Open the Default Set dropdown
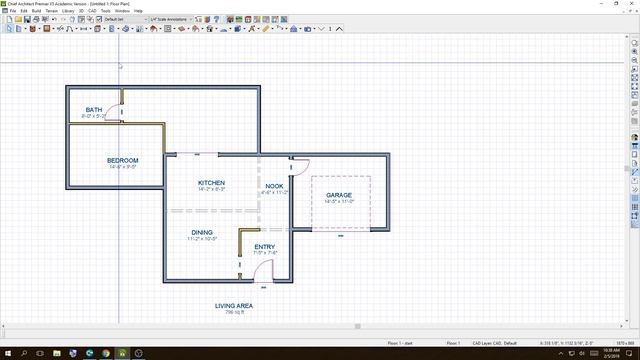Screen dimensions: 640x360 126,19
